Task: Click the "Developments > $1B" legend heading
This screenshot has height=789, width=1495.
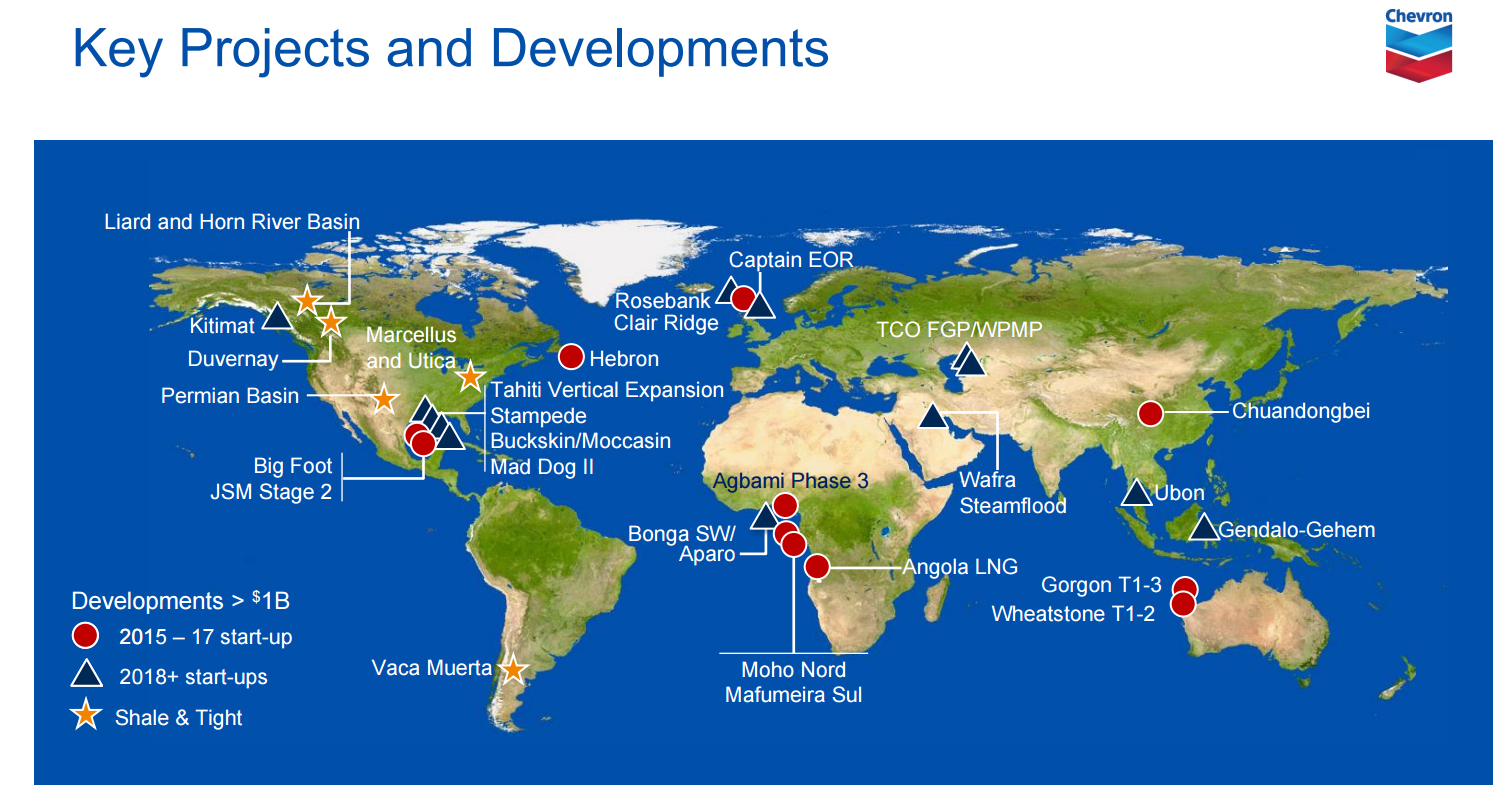Action: [x=180, y=601]
